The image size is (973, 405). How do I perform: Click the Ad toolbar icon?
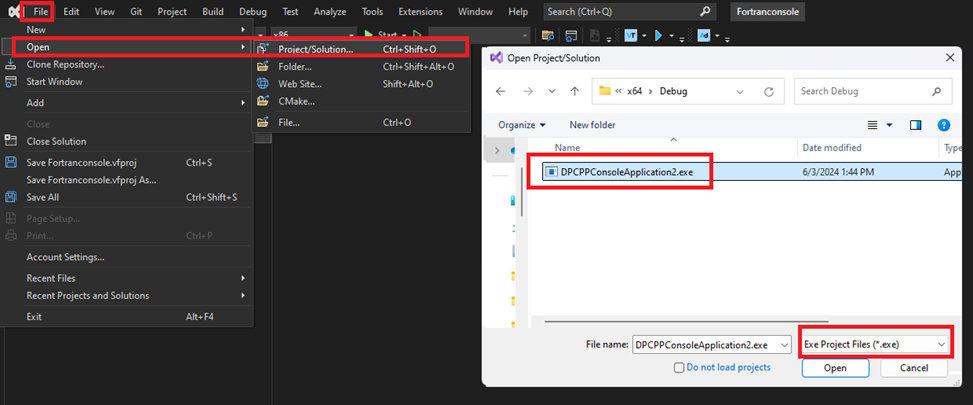click(704, 35)
